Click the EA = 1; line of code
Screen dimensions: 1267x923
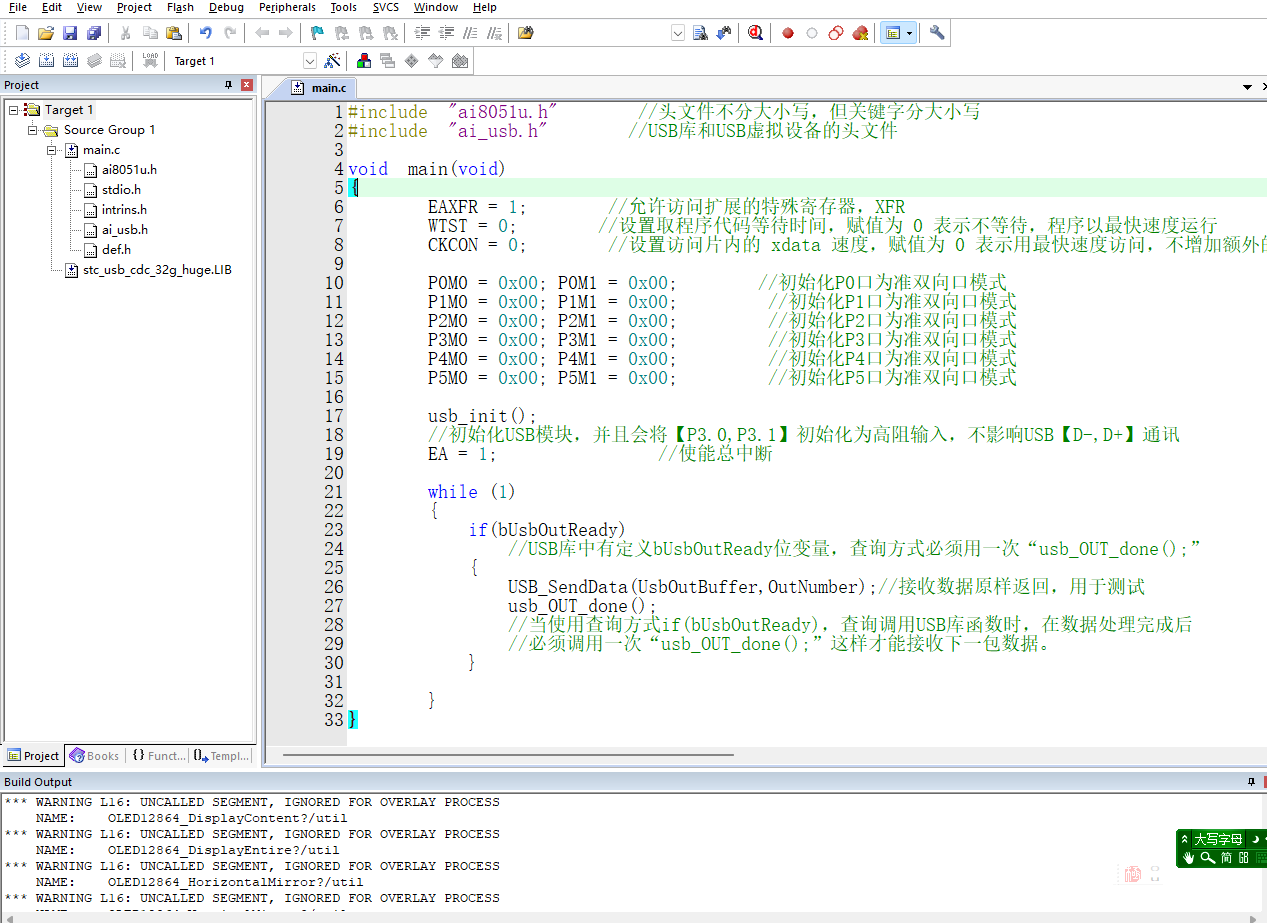462,454
